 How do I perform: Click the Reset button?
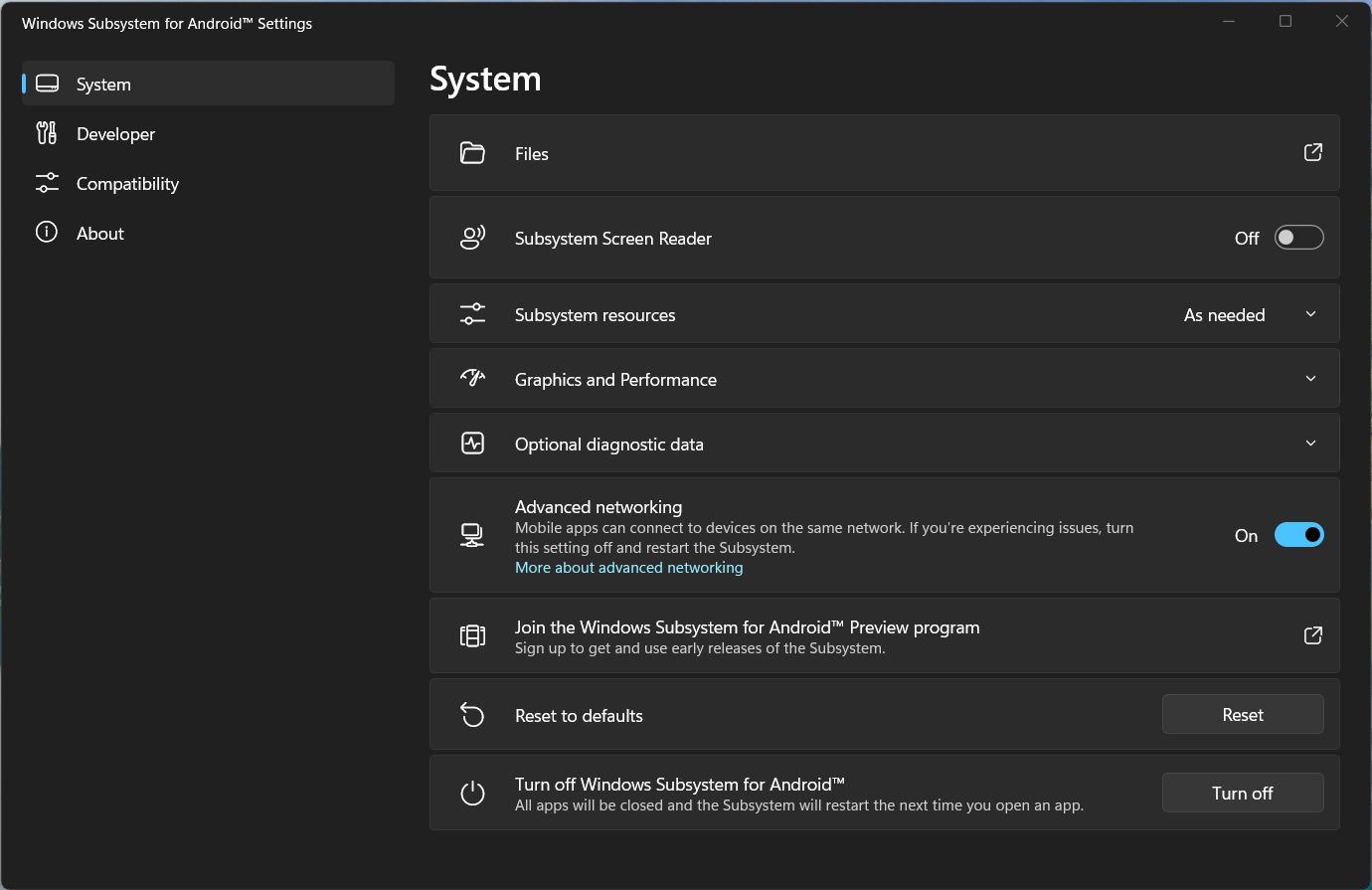coord(1243,714)
